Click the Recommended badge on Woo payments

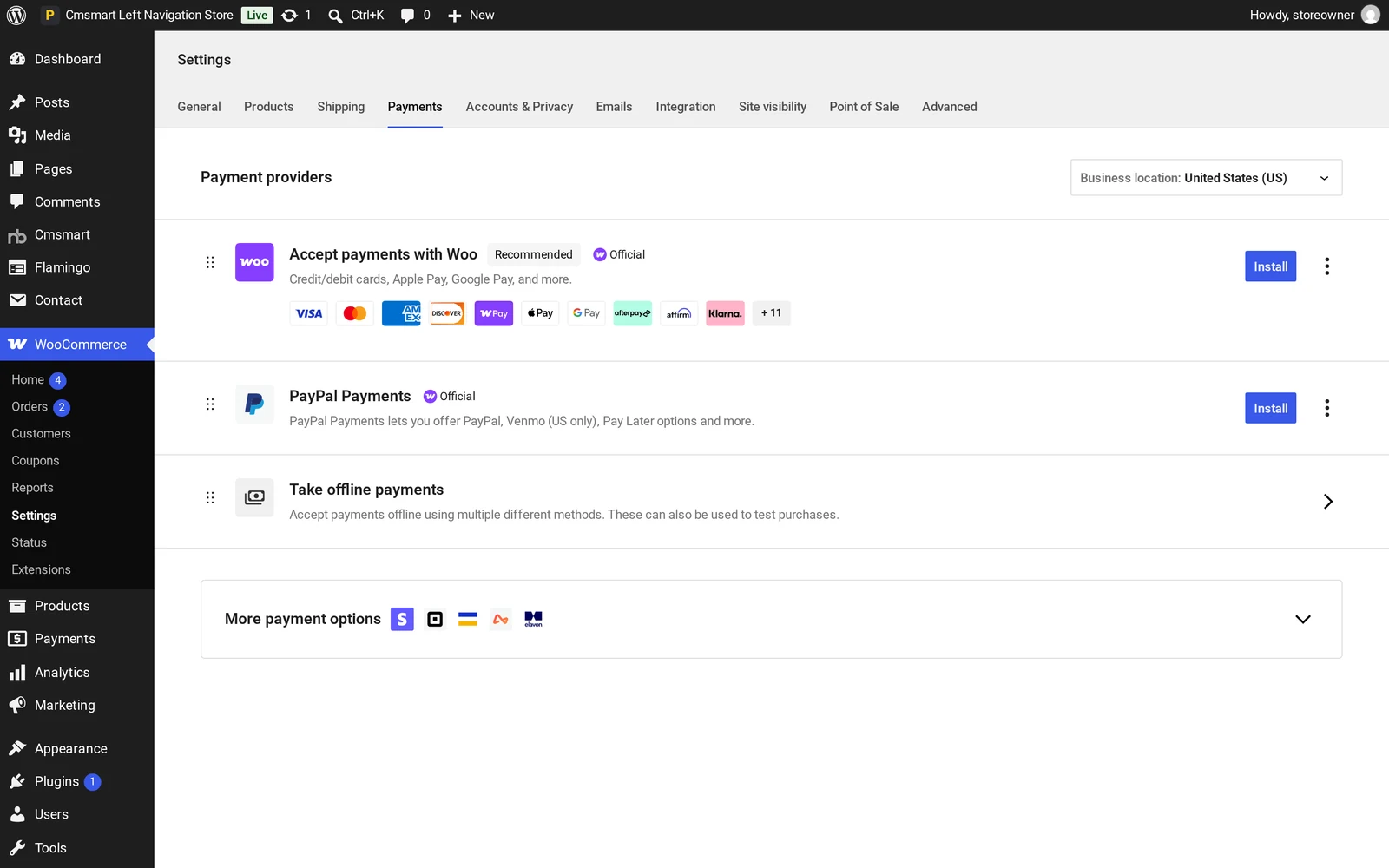(533, 254)
